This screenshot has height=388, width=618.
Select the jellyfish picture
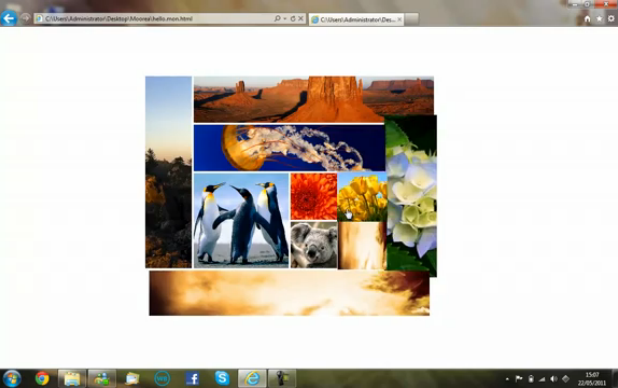pos(289,148)
